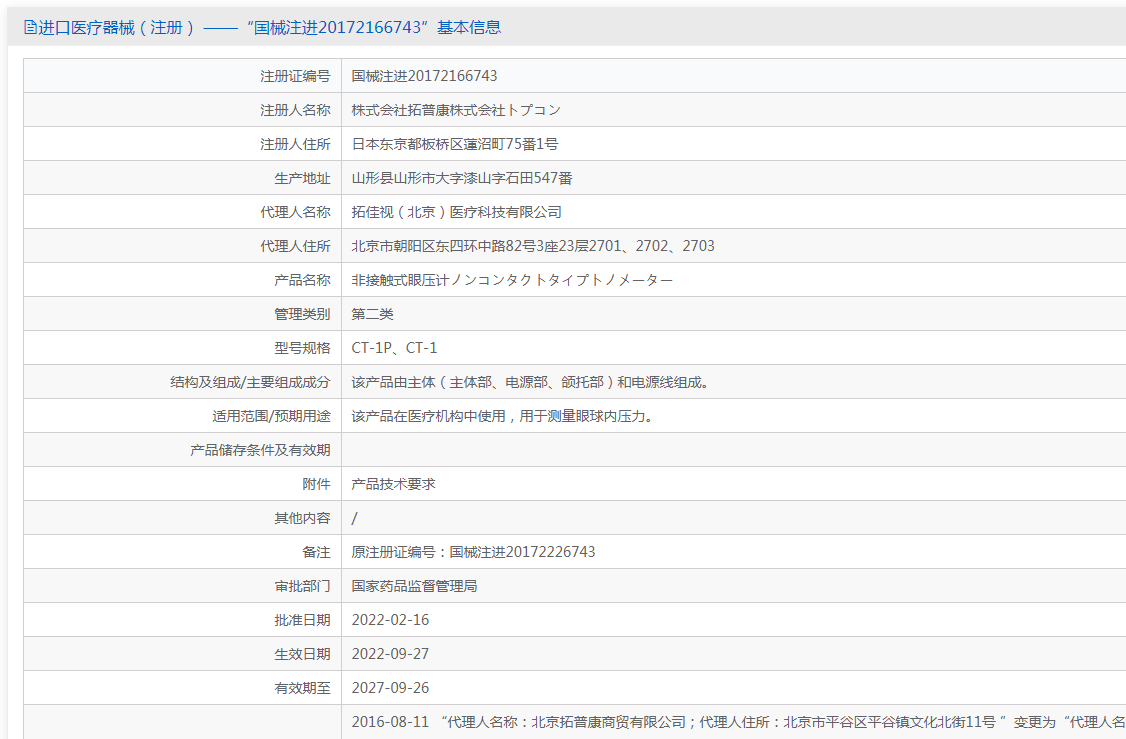Click the 生效日期 label cell
This screenshot has height=739, width=1126.
182,654
